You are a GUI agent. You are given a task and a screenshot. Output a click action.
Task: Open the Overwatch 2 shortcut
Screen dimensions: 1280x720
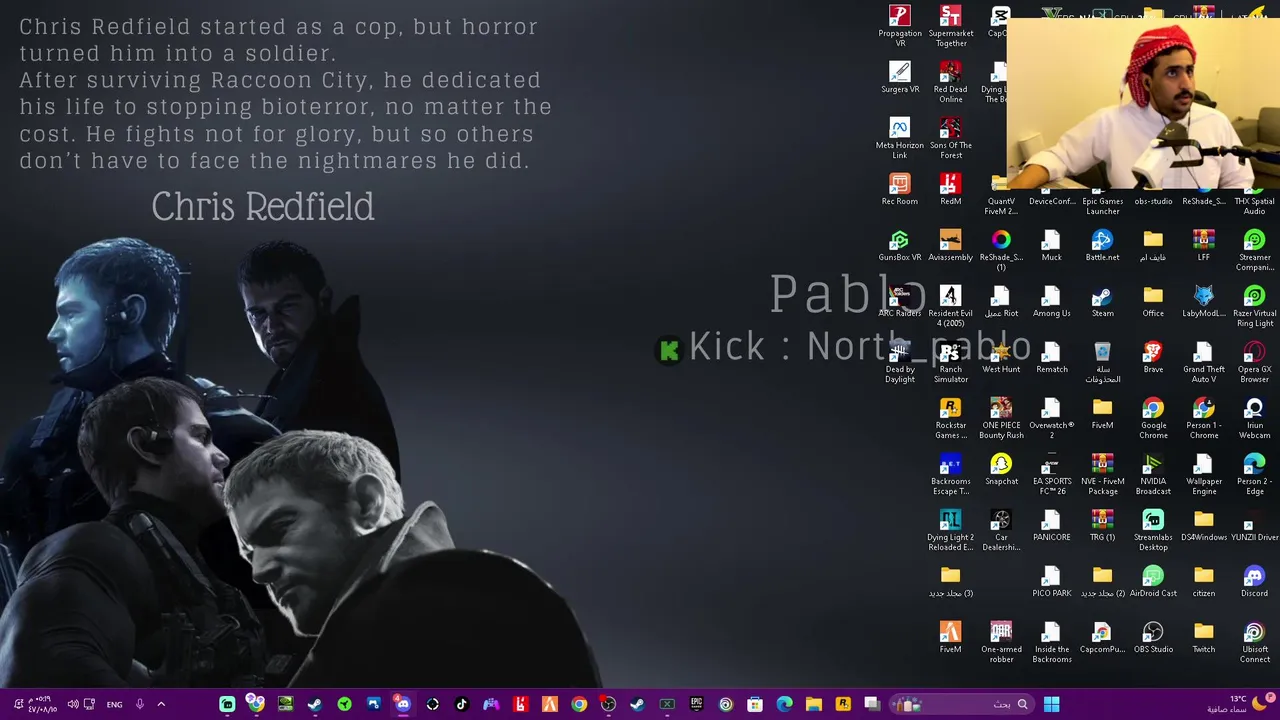1052,418
